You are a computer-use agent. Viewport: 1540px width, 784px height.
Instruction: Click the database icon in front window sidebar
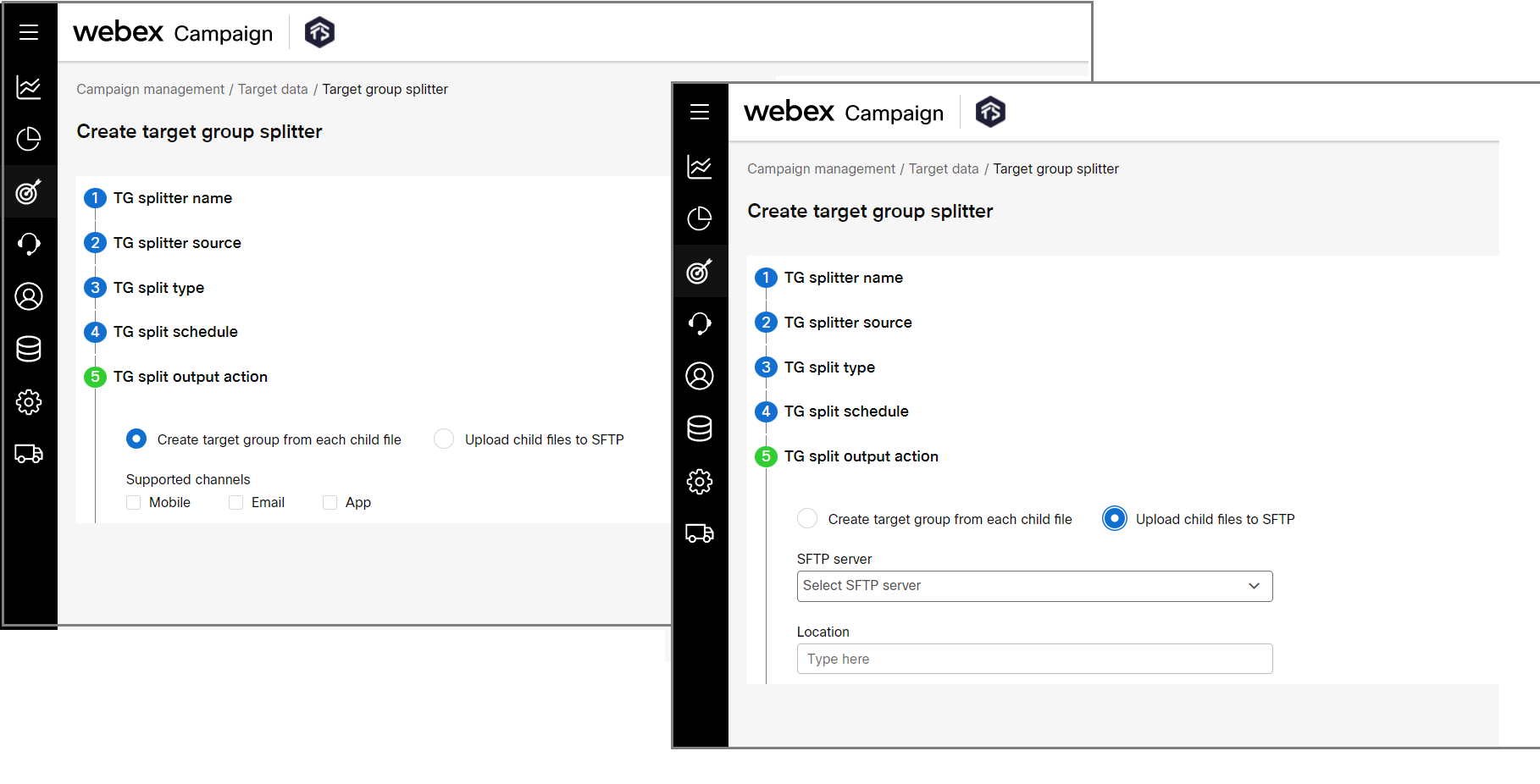tap(700, 428)
